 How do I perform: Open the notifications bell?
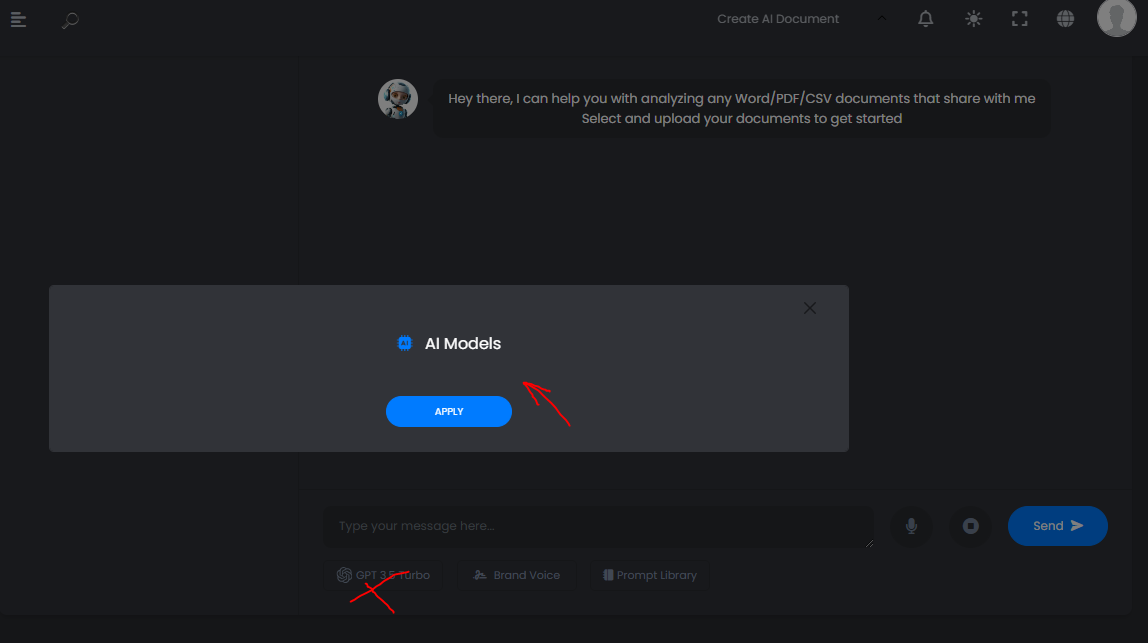(925, 19)
